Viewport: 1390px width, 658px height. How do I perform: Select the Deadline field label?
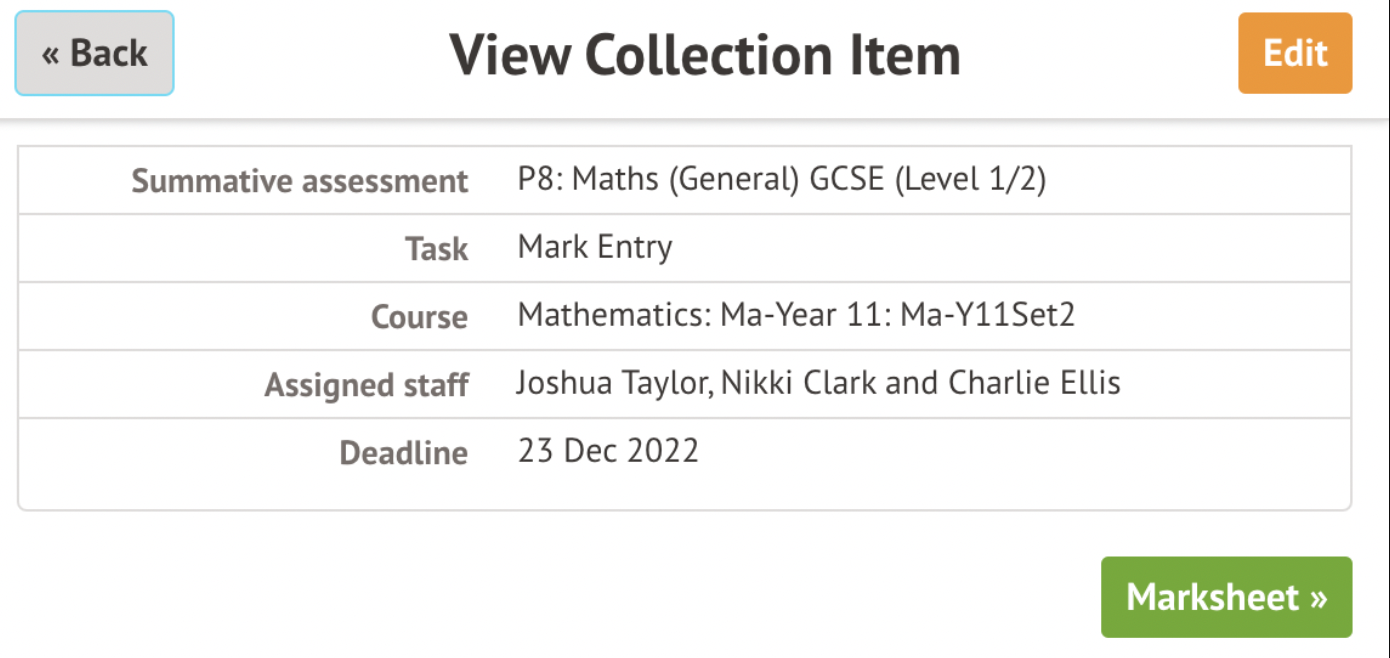[x=403, y=453]
